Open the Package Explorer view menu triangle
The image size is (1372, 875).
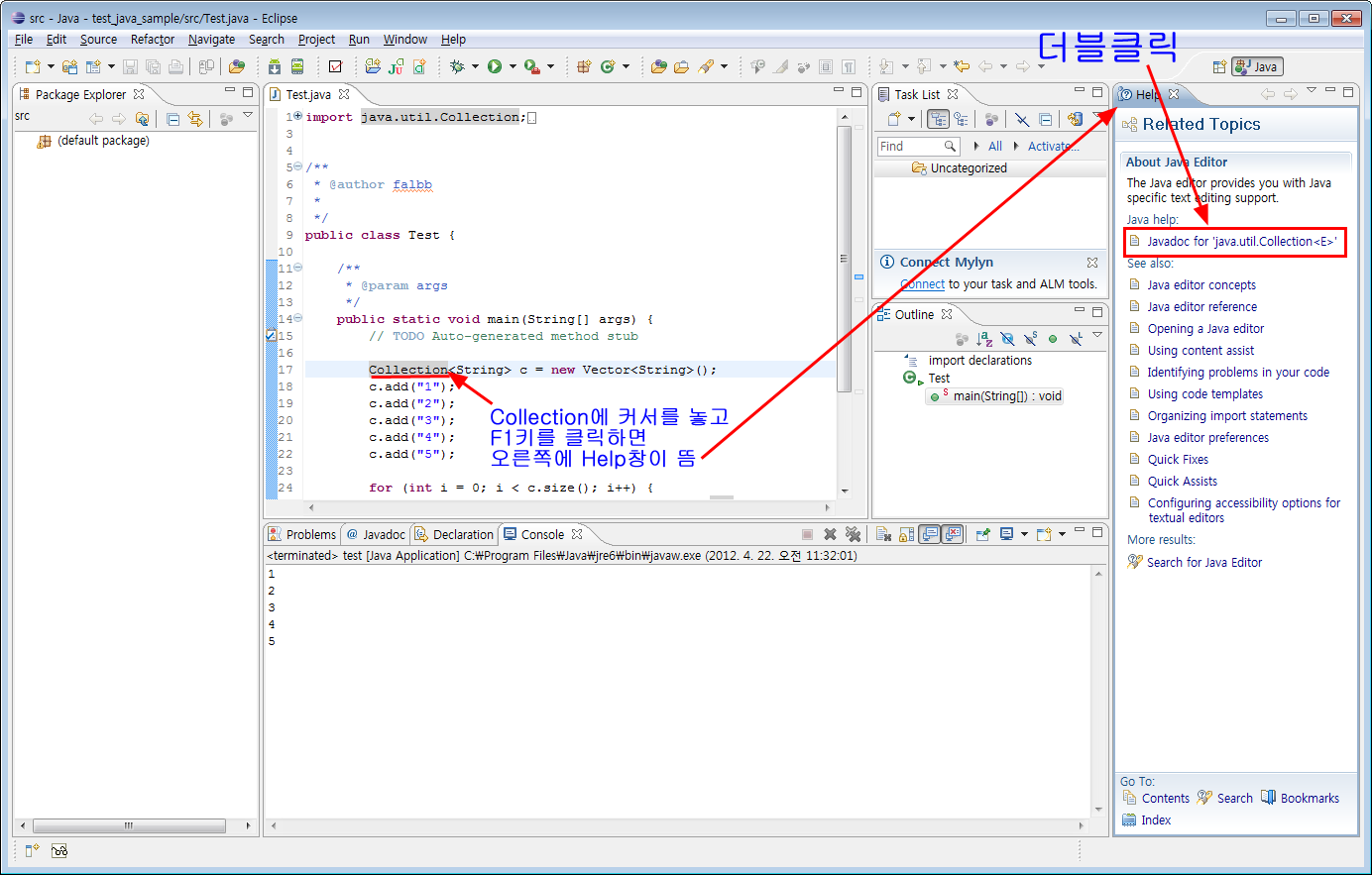(248, 116)
